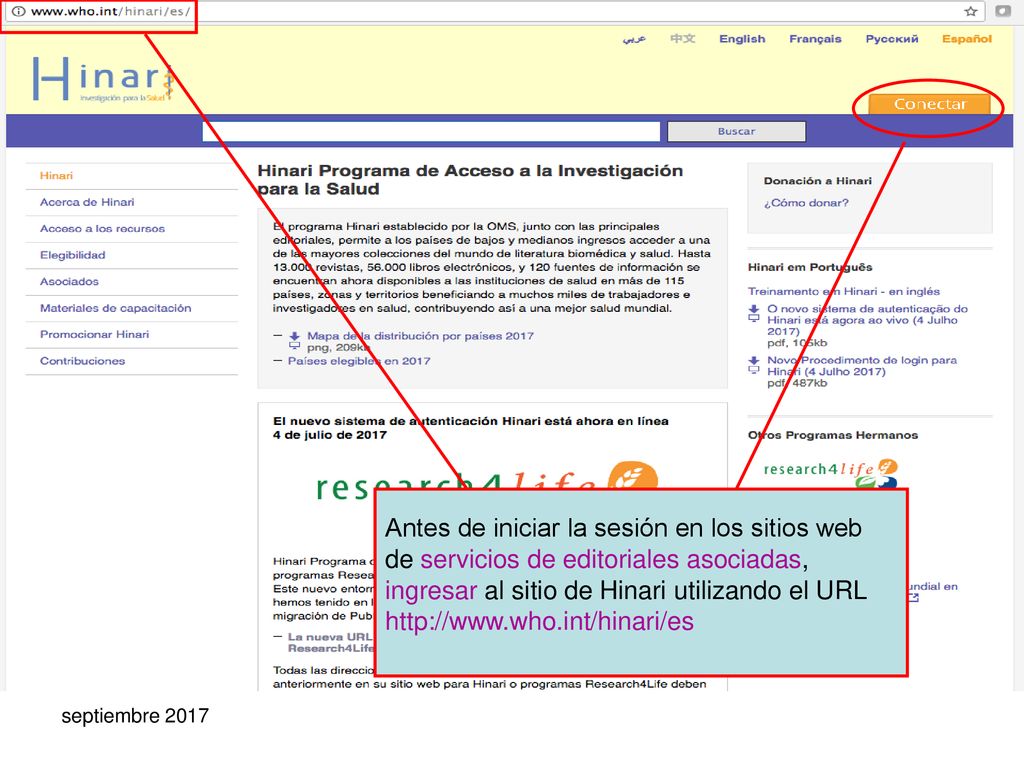Open the research4life logo under Otros Programas Hermanos

pyautogui.click(x=831, y=473)
